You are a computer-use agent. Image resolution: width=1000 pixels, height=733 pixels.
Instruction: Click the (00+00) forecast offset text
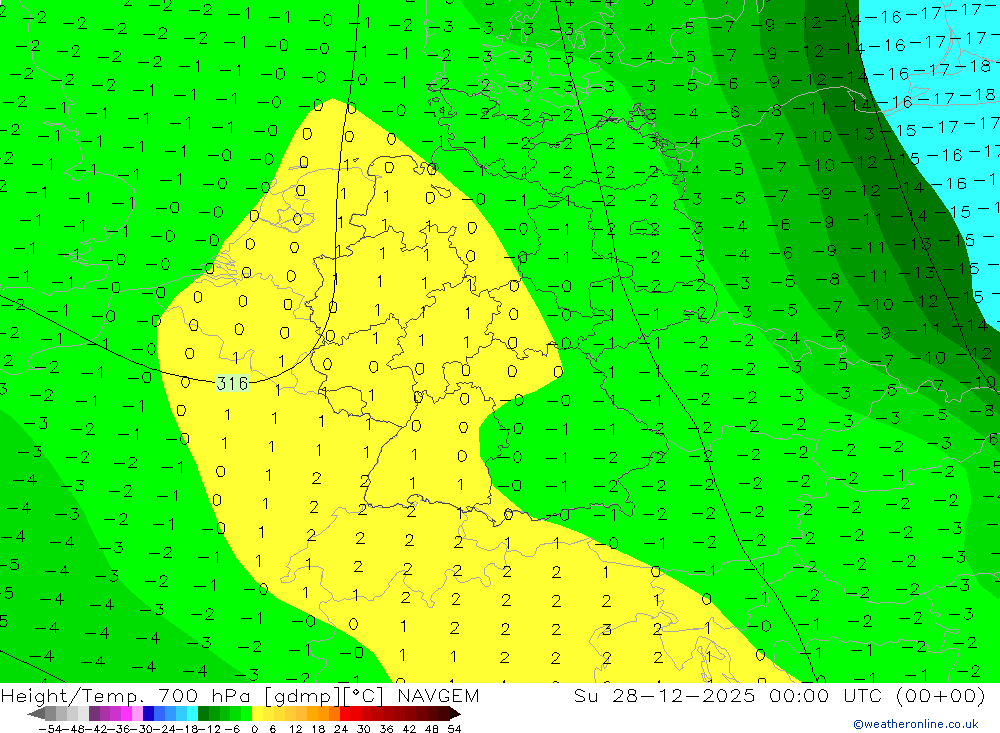[x=941, y=695]
